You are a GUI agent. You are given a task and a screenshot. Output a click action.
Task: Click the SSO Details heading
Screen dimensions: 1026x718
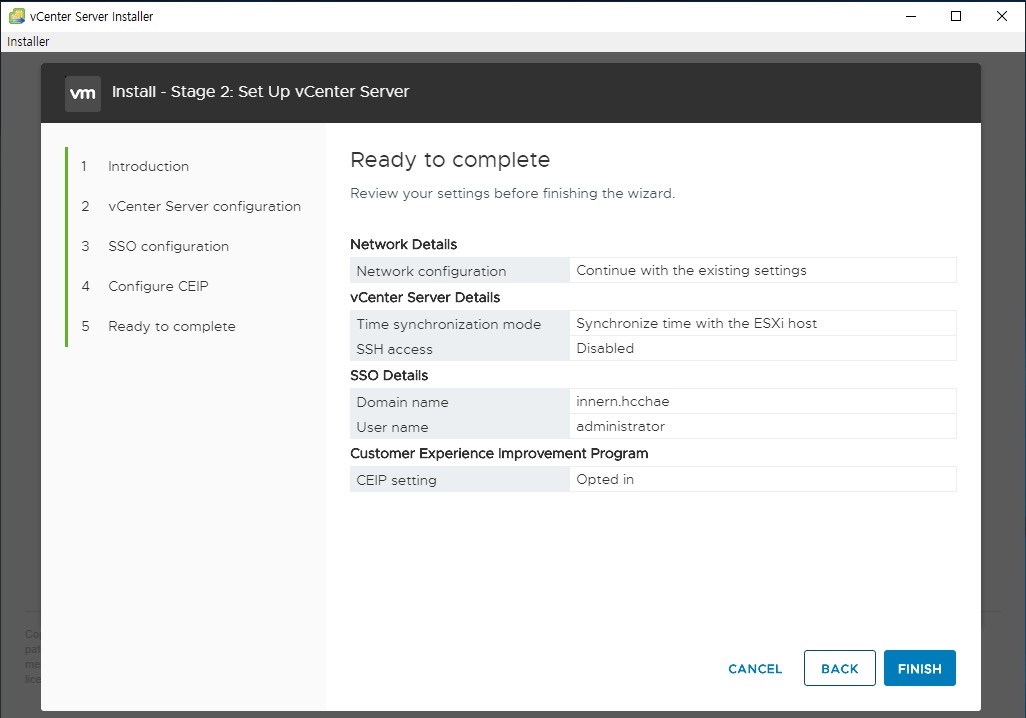coord(389,375)
